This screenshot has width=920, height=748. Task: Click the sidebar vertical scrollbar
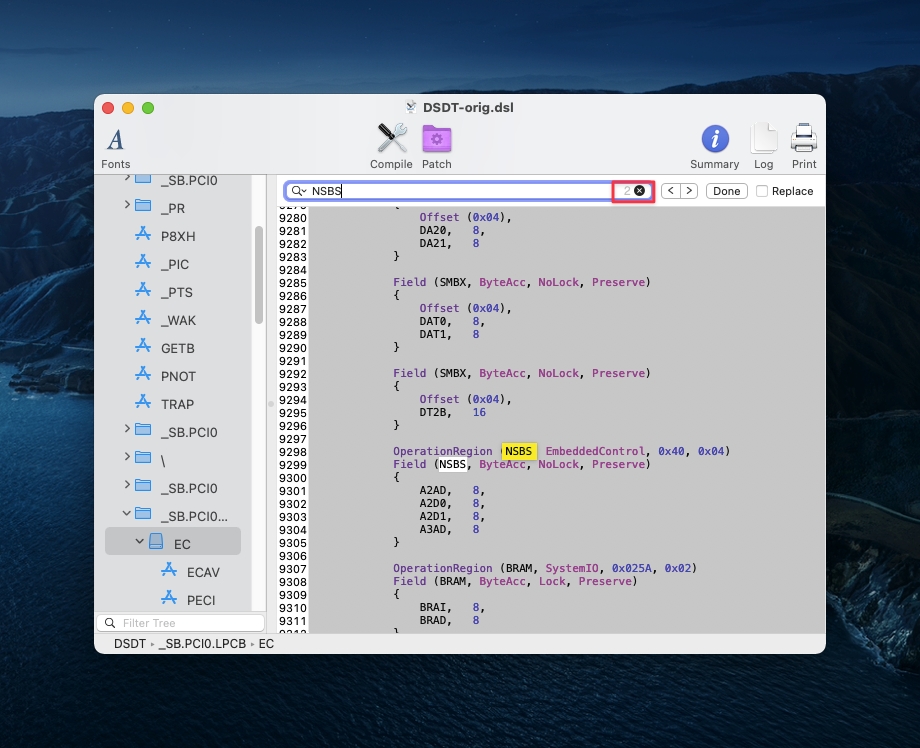(259, 275)
